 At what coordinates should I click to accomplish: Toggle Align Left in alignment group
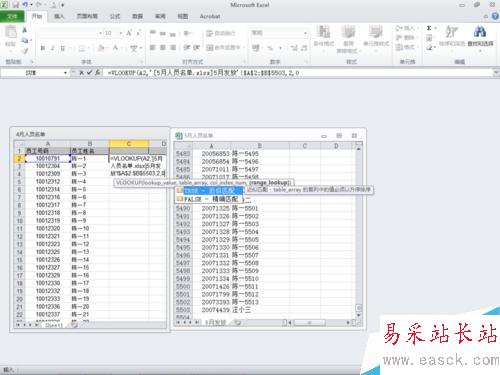[x=152, y=48]
